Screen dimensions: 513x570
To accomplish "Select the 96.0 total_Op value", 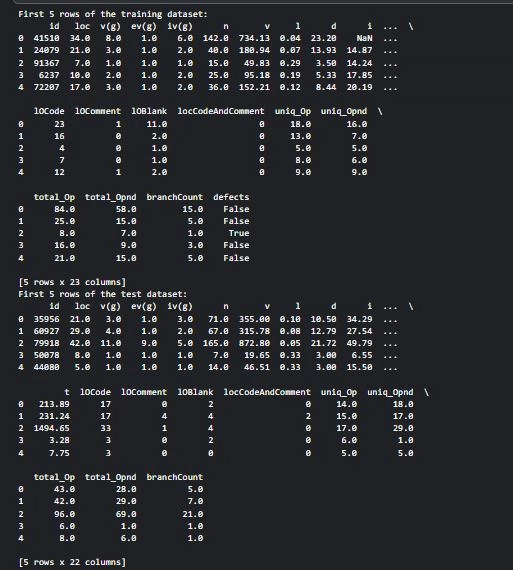I will point(64,514).
